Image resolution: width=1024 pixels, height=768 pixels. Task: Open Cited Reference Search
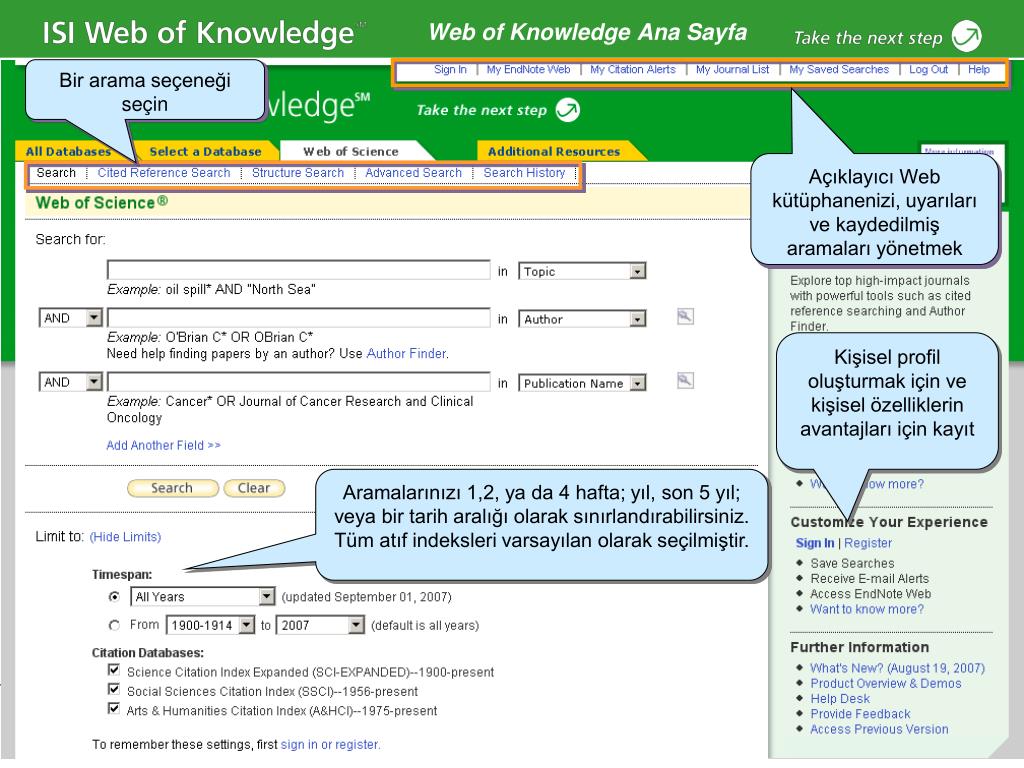coord(164,172)
